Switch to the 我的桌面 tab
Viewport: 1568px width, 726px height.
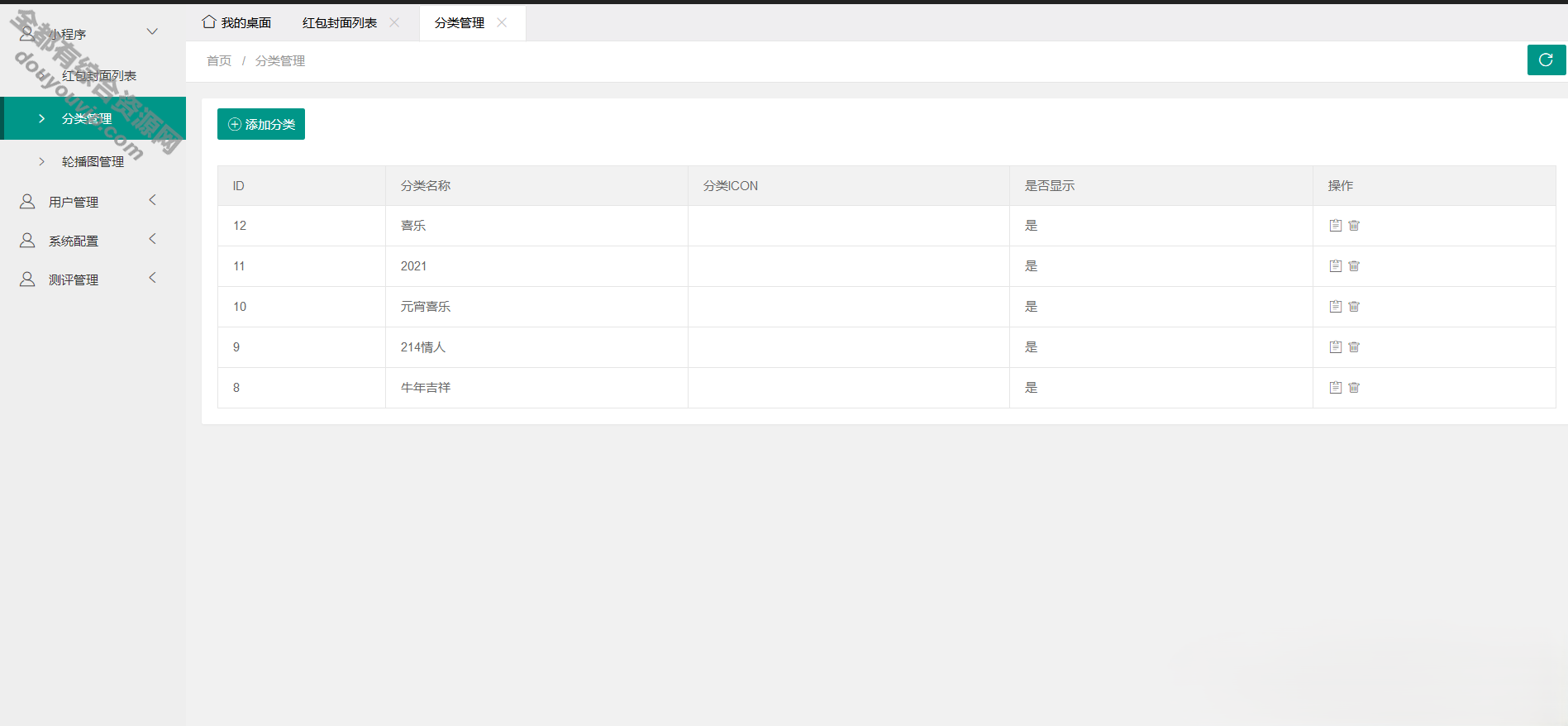[x=236, y=22]
